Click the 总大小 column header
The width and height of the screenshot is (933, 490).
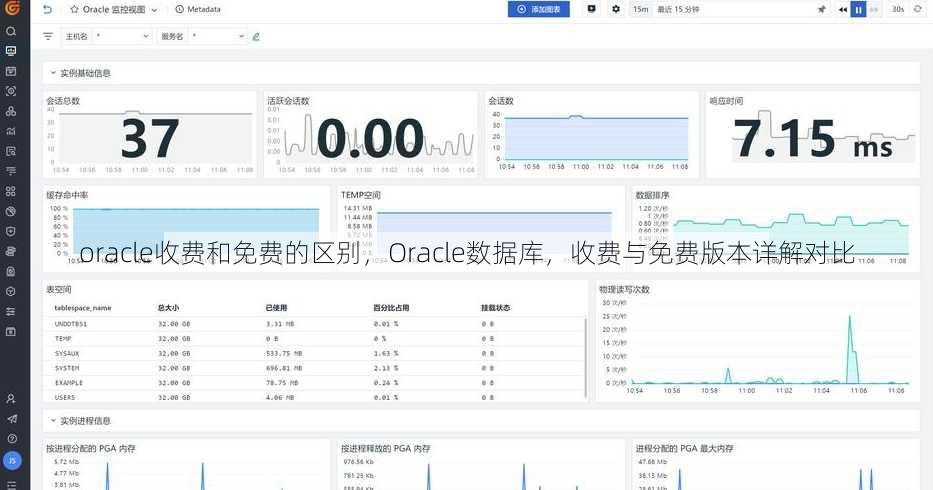click(168, 308)
